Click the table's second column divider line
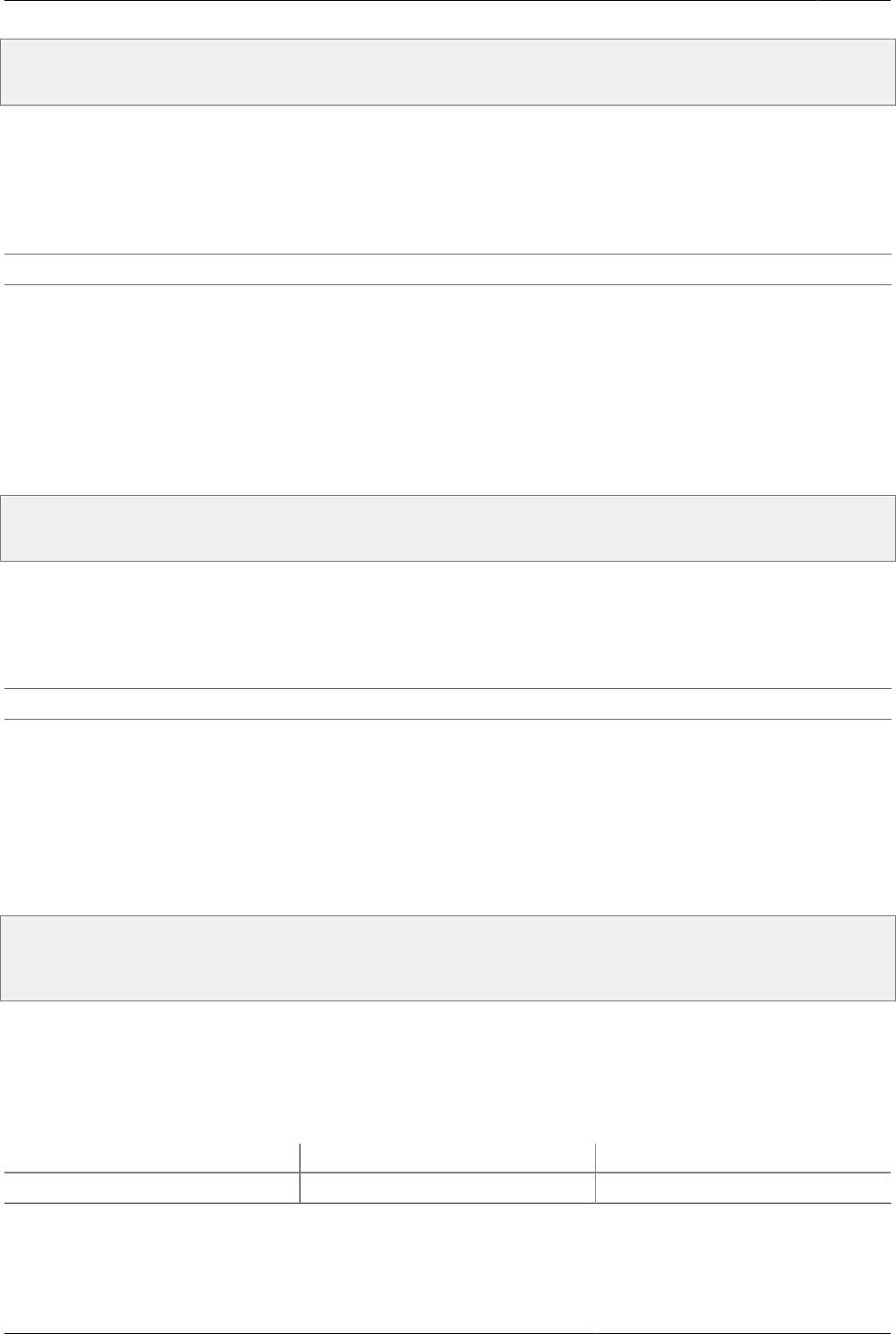This screenshot has height=1334, width=896. [x=595, y=1173]
